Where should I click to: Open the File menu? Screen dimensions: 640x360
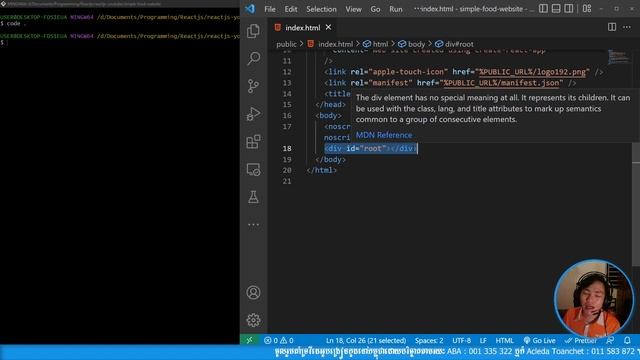[270, 9]
